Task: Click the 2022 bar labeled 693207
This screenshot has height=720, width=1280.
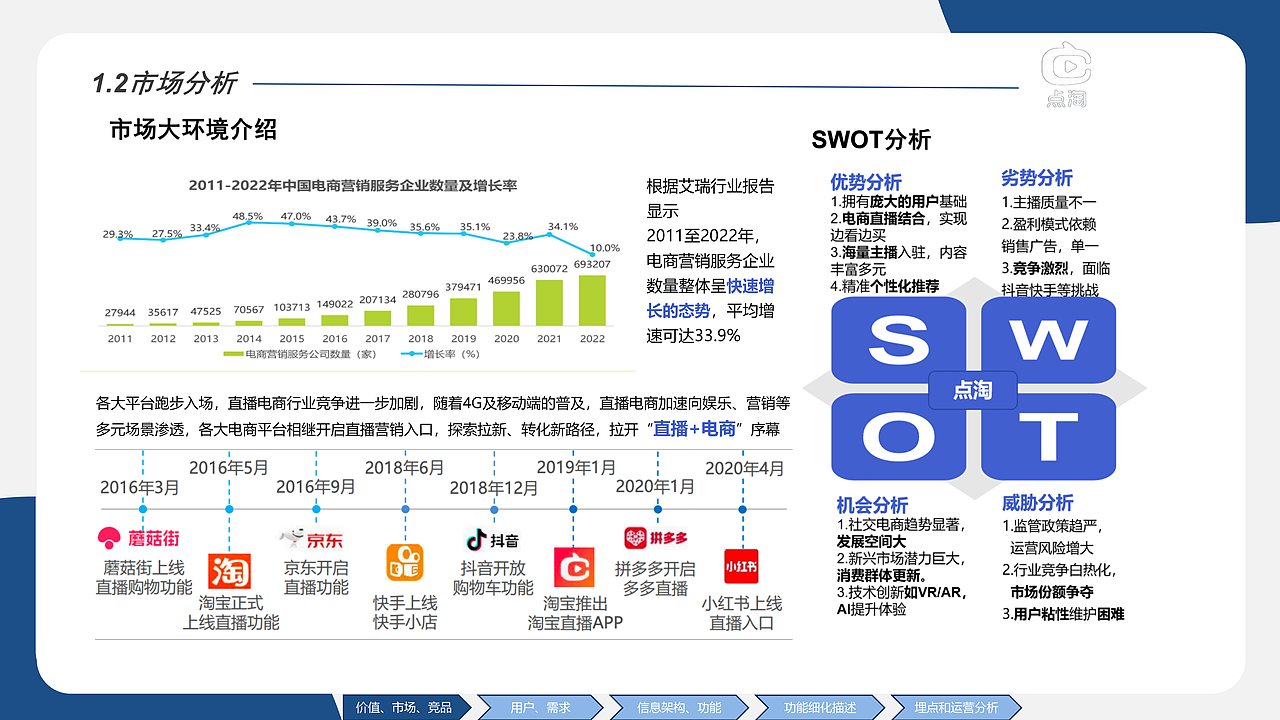Action: pyautogui.click(x=592, y=300)
